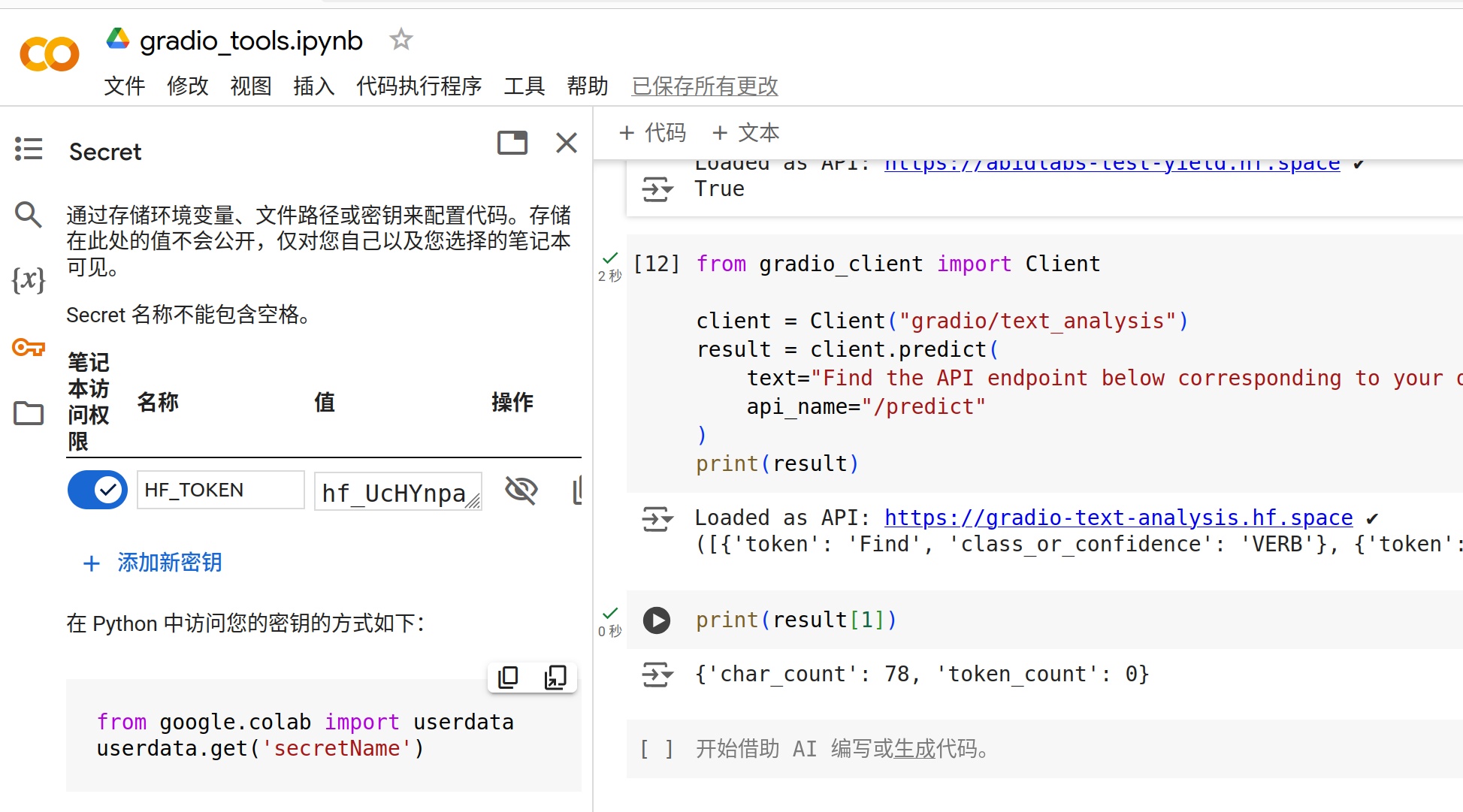1463x812 pixels.
Task: Open the Files browser panel
Action: coord(28,413)
